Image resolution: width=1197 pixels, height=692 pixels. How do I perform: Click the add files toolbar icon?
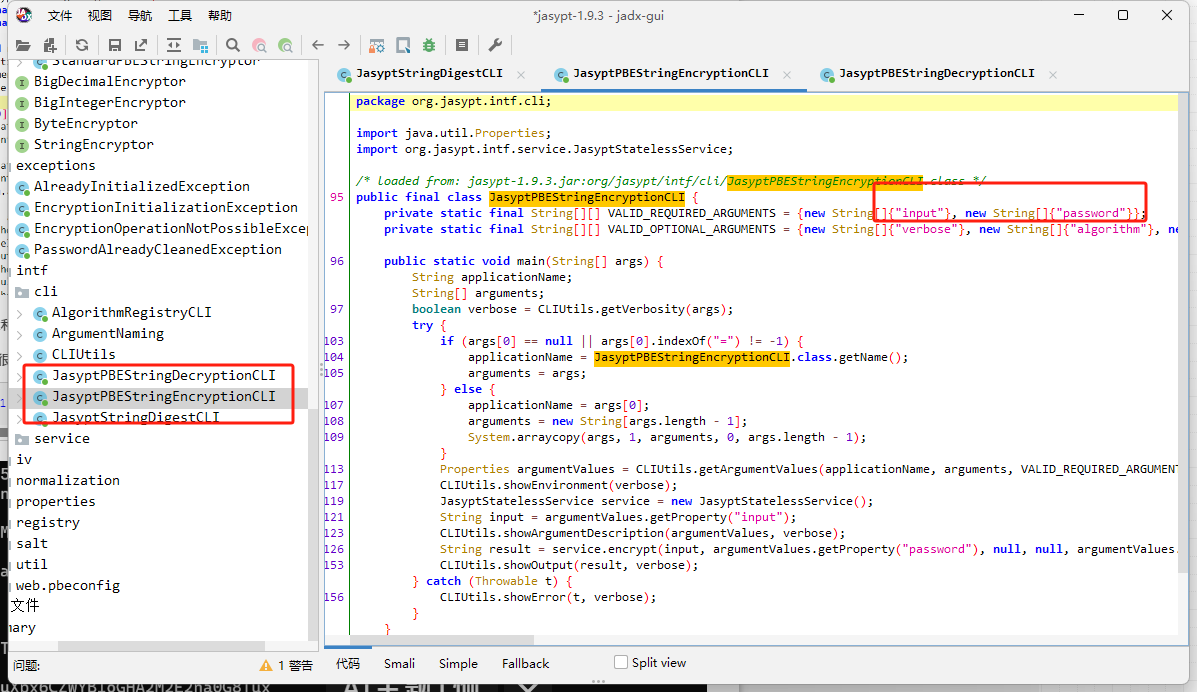click(49, 45)
